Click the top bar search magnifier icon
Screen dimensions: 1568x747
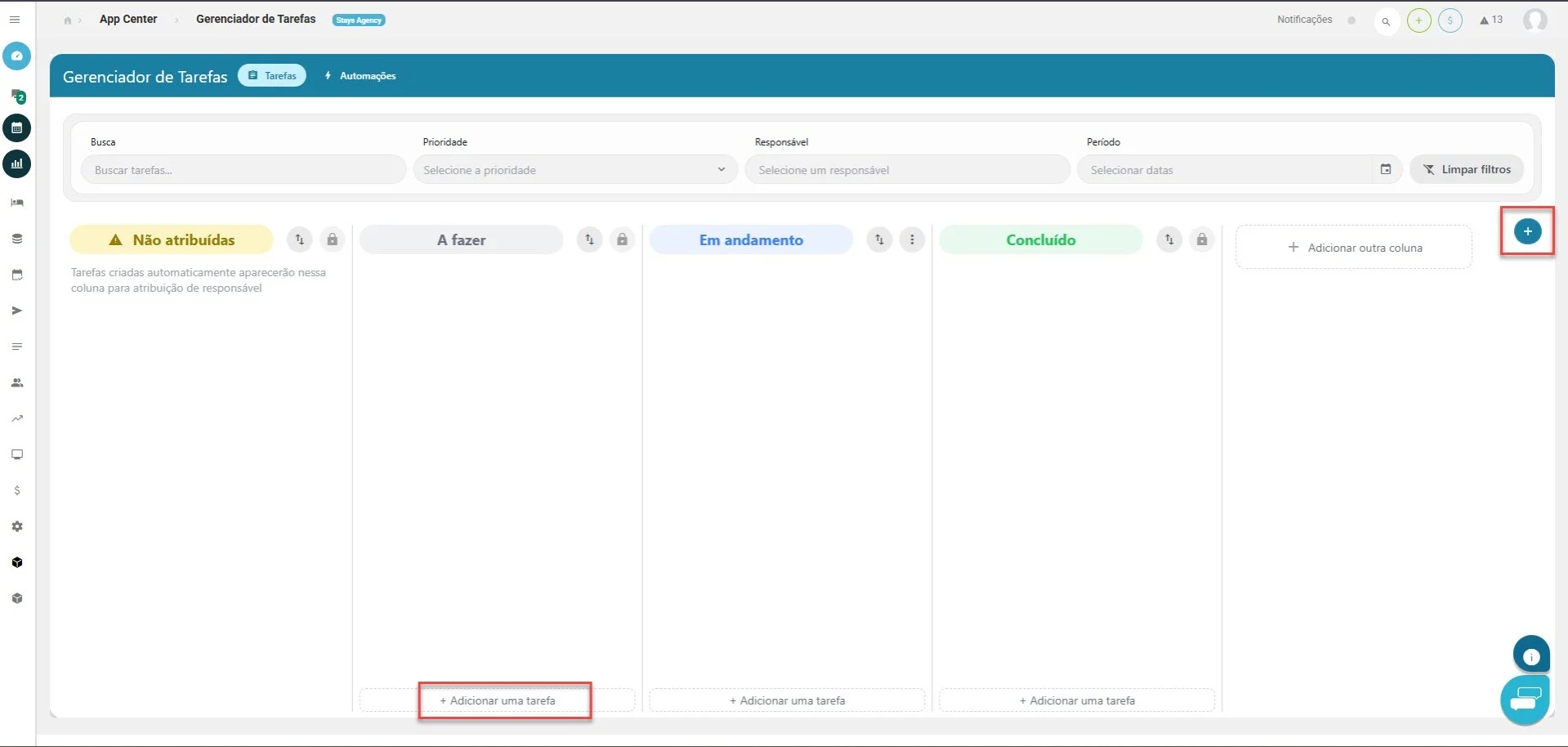tap(1387, 21)
